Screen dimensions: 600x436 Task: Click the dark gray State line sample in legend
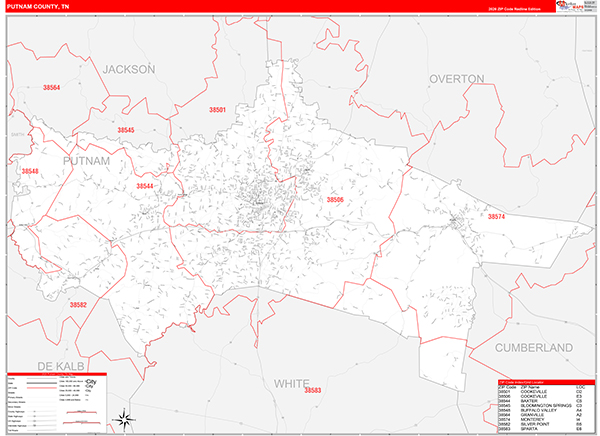[41, 383]
